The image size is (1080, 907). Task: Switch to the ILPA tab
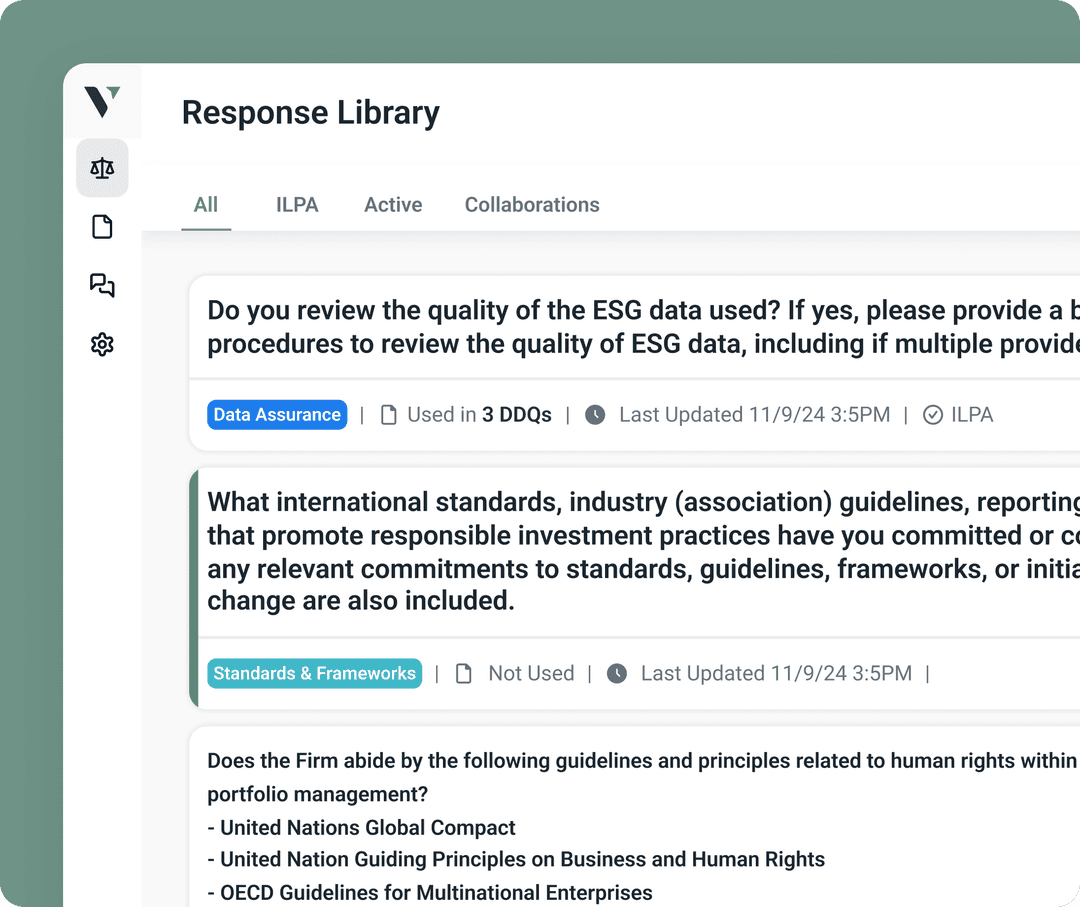click(297, 205)
